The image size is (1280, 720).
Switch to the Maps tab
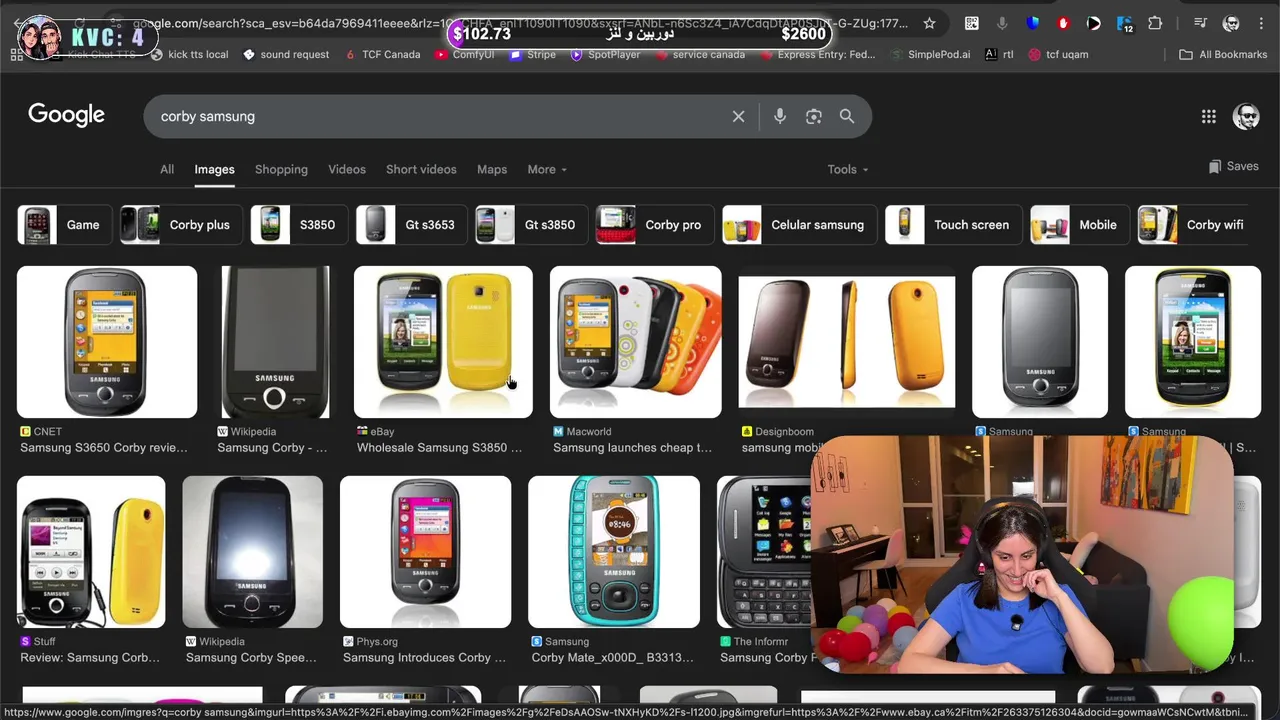492,169
